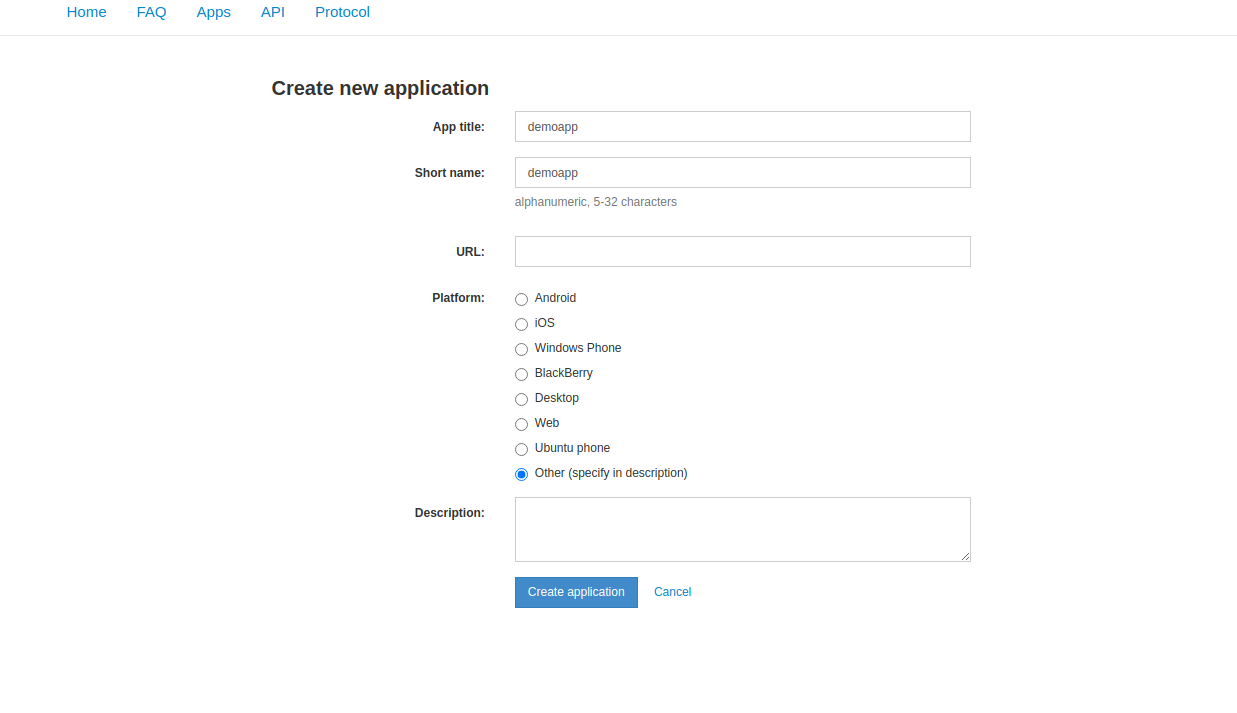The height and width of the screenshot is (713, 1237).
Task: Select the Other (specify in description) radio
Action: coord(521,474)
